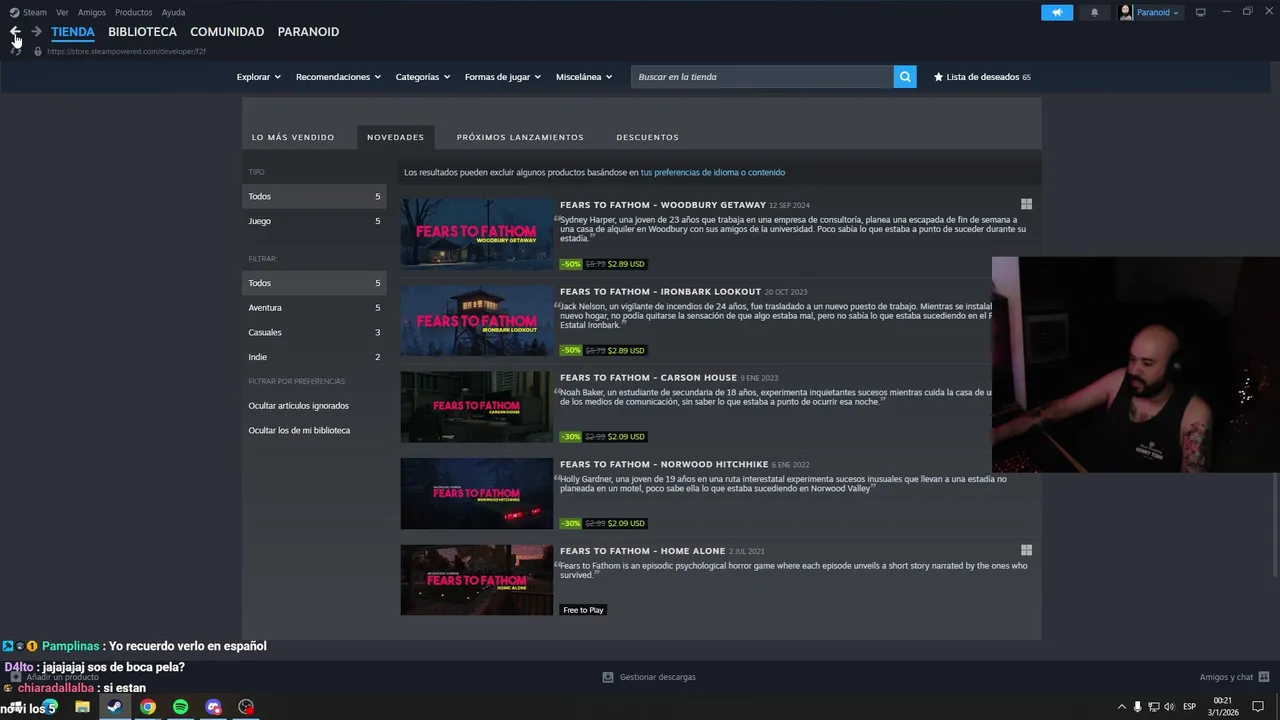
Task: Filter type by Juego
Action: click(x=314, y=221)
